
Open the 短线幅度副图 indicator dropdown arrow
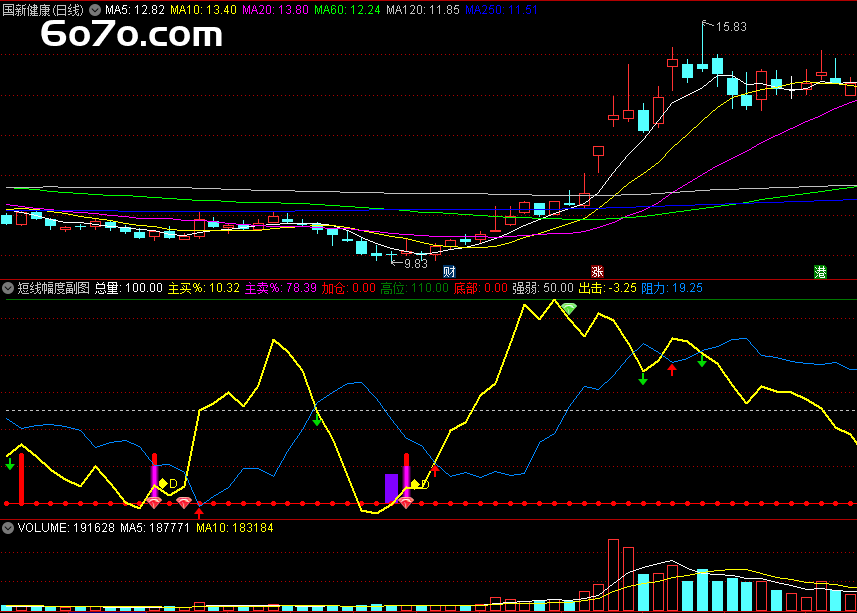point(8,288)
